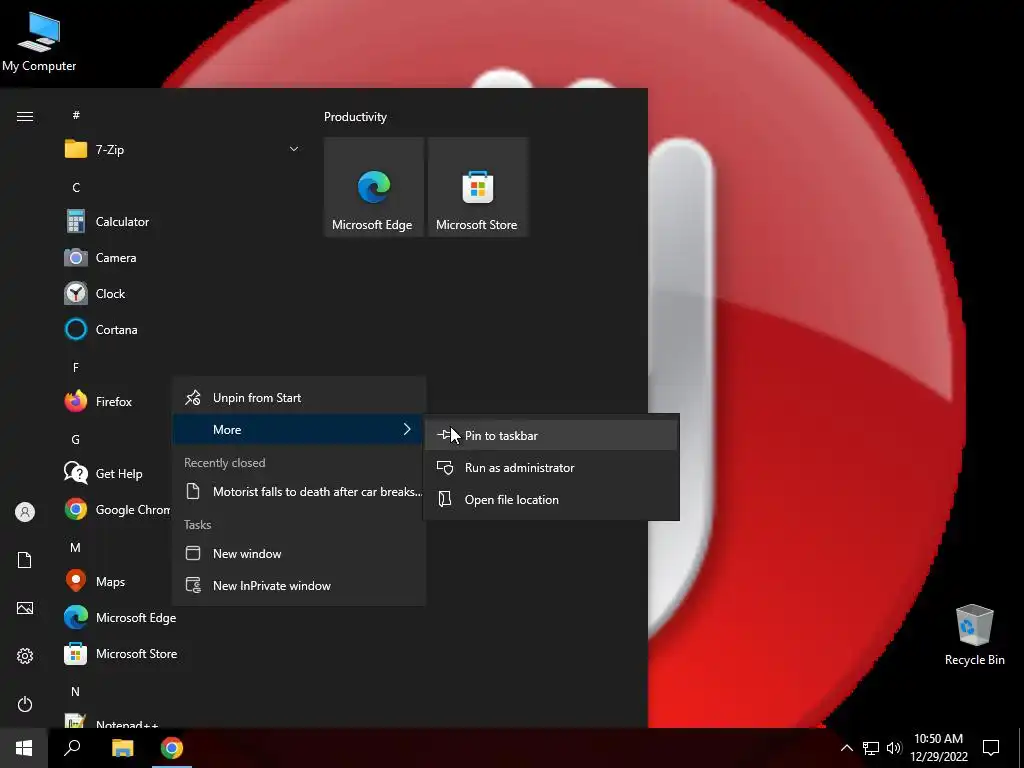
Task: Open Pictures from Start sidebar
Action: tap(25, 608)
